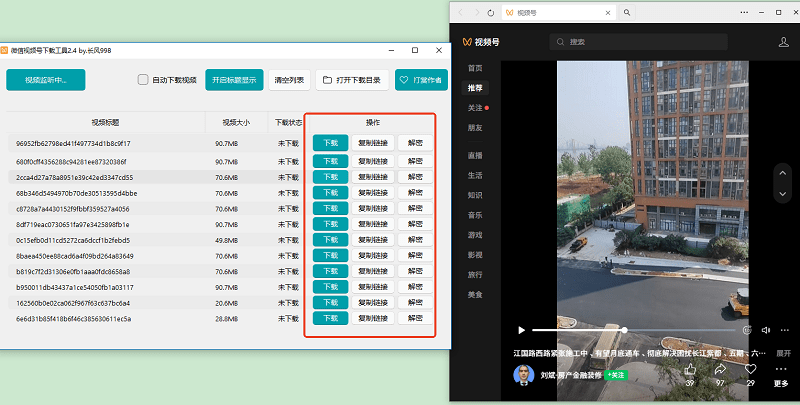Follow the author with +关注 button
The image size is (800, 405).
click(x=616, y=375)
